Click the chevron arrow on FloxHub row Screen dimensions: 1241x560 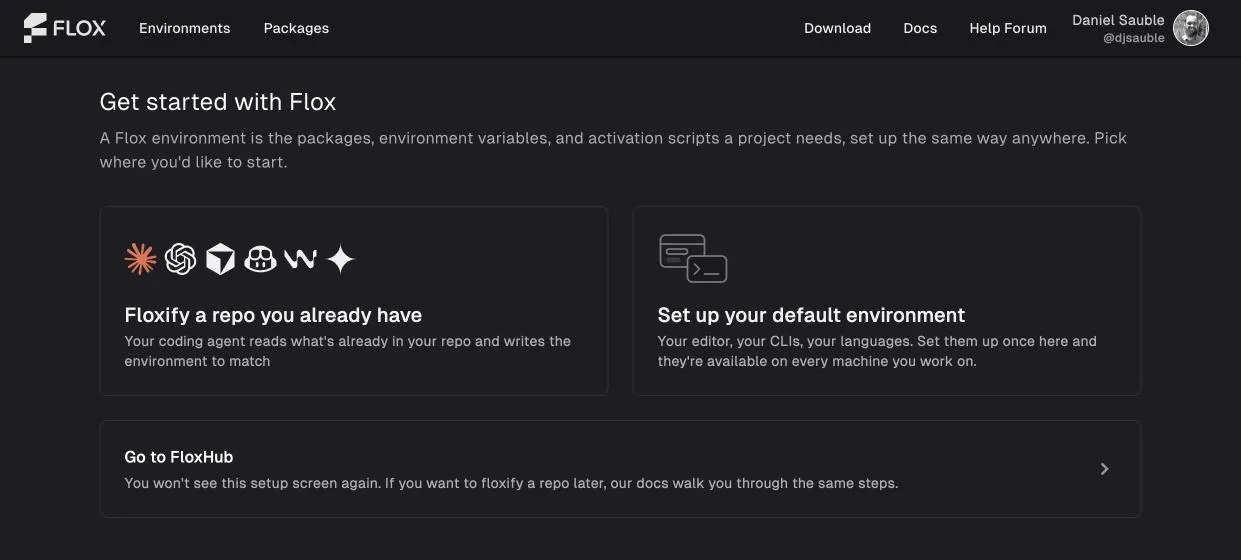pos(1104,469)
